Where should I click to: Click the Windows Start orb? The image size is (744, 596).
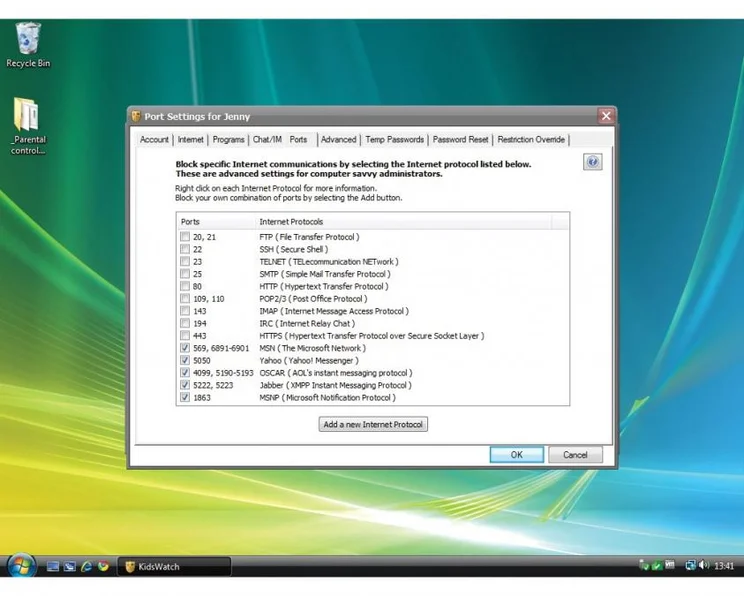[20, 566]
